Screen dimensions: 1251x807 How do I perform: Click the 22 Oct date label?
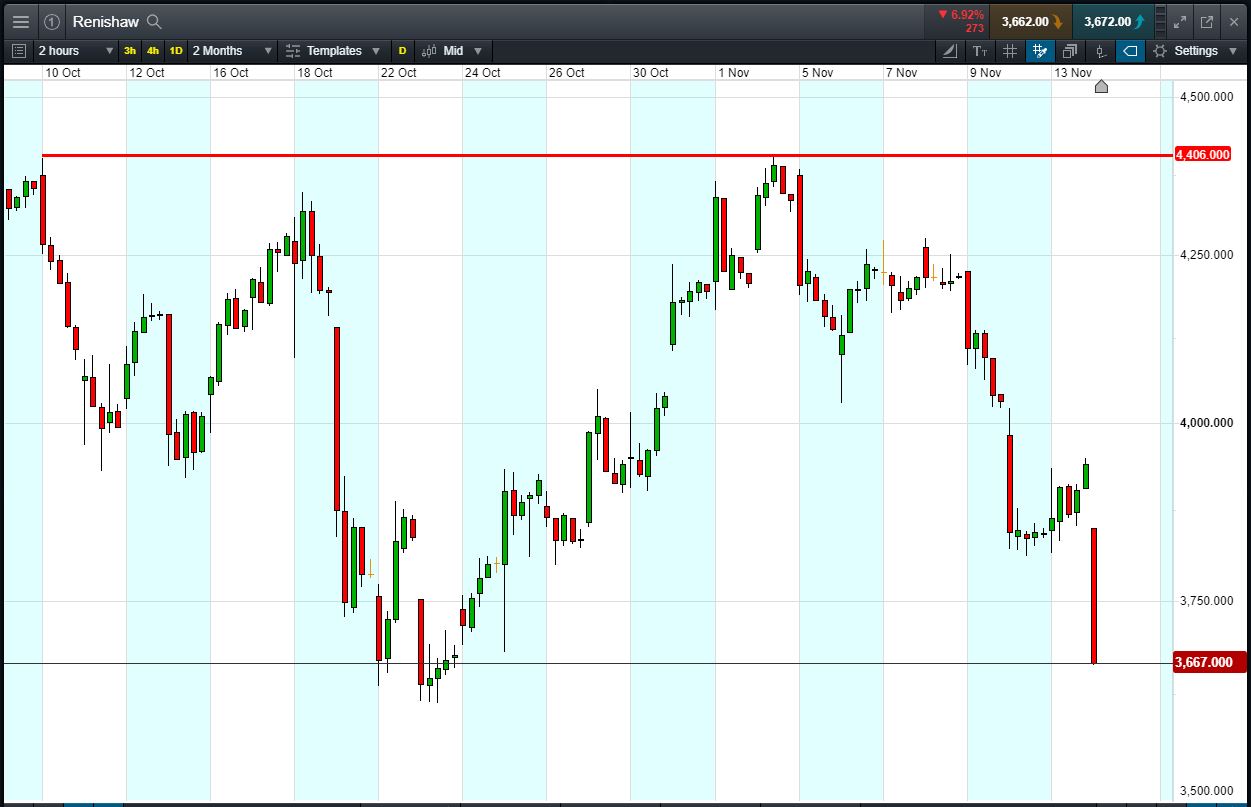(x=398, y=73)
